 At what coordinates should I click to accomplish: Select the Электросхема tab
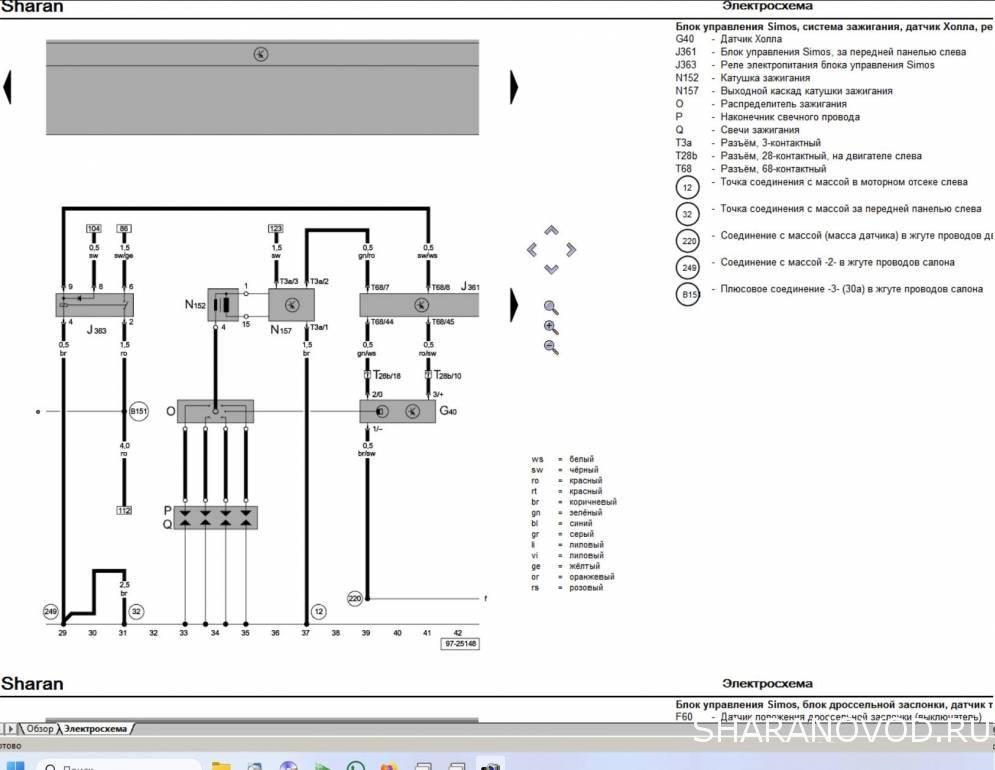point(96,729)
